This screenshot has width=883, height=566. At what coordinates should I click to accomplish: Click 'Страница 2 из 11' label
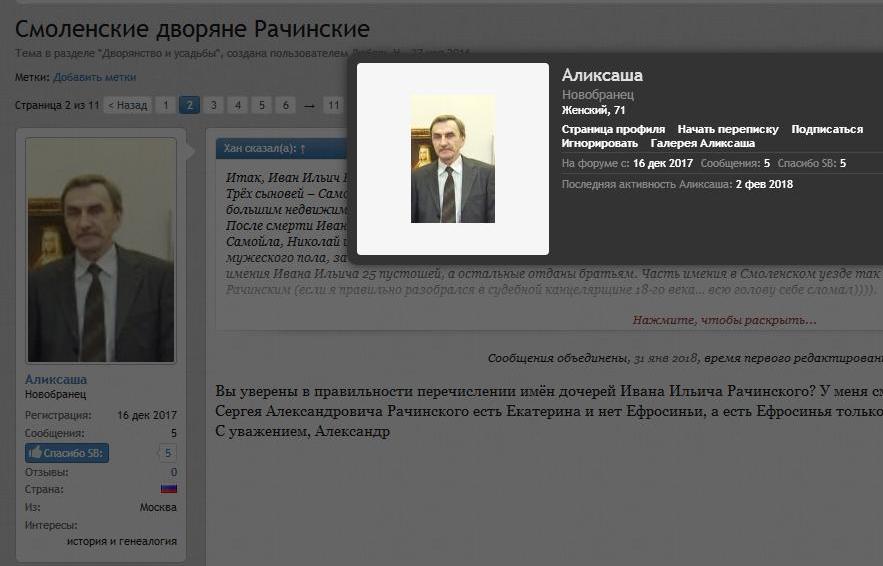pyautogui.click(x=57, y=105)
